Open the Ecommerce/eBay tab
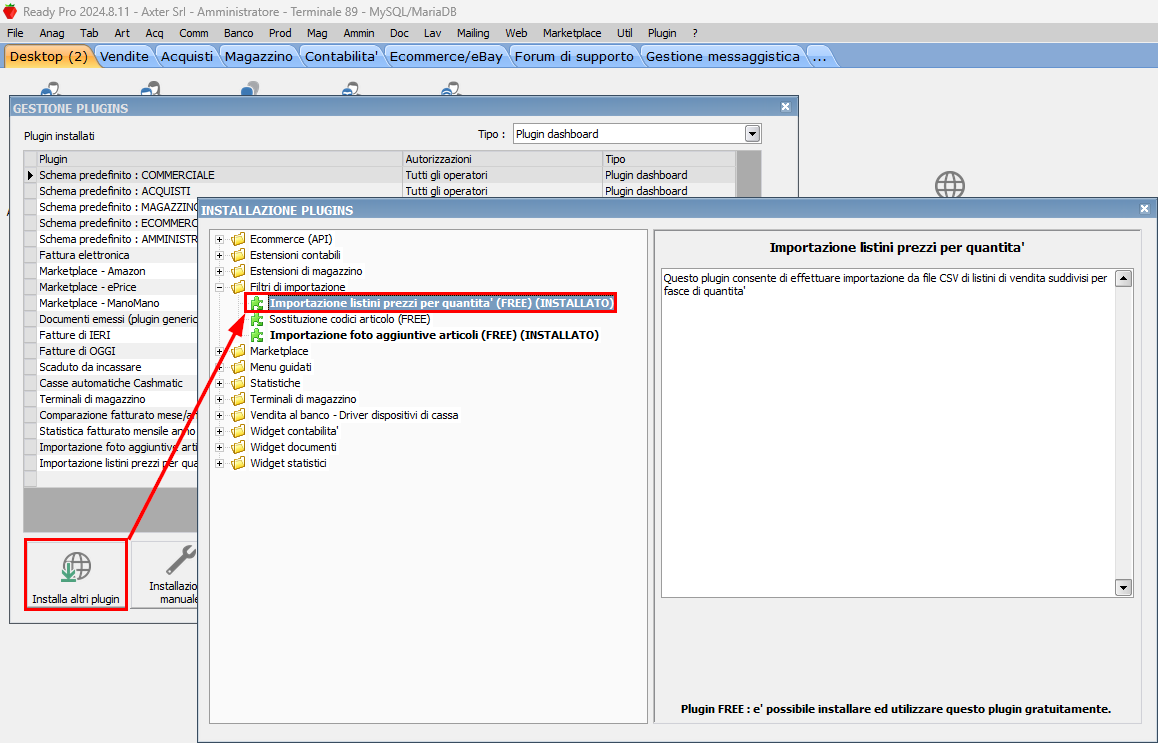1158x743 pixels. 446,57
